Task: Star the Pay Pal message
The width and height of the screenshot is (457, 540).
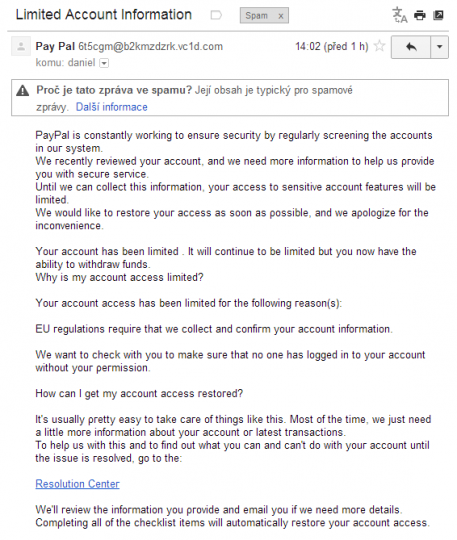Action: point(380,46)
